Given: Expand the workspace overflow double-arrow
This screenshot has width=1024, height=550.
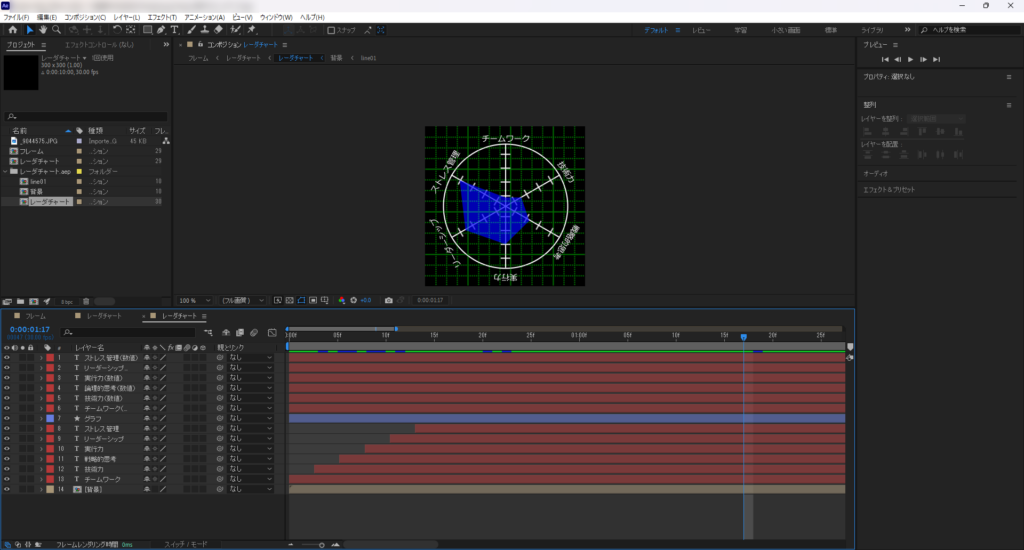Looking at the screenshot, I should pyautogui.click(x=907, y=30).
